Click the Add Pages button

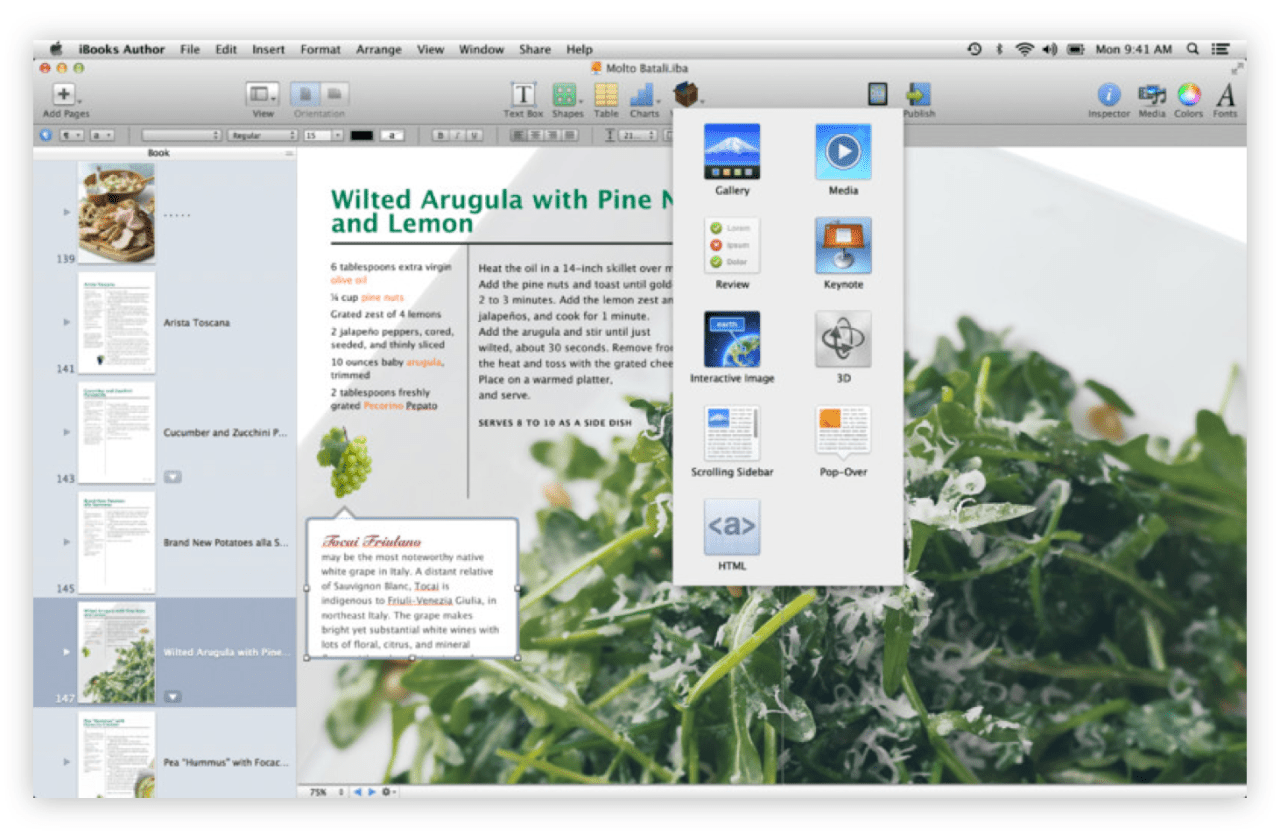(x=63, y=97)
